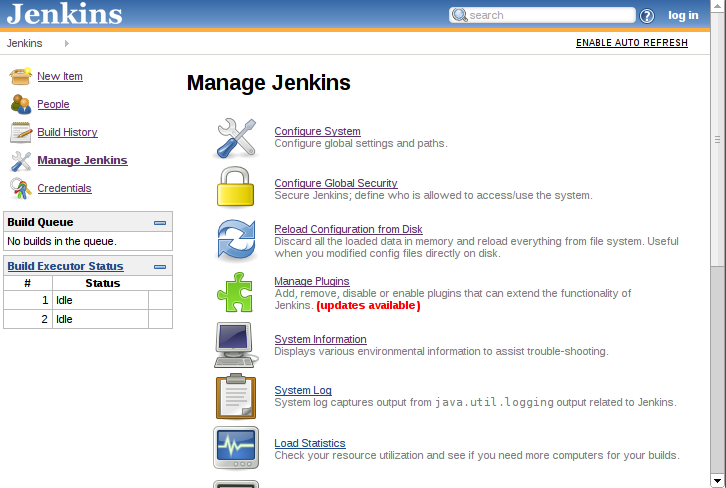
Task: Click 'No builds in the queue.' text
Action: (62, 241)
